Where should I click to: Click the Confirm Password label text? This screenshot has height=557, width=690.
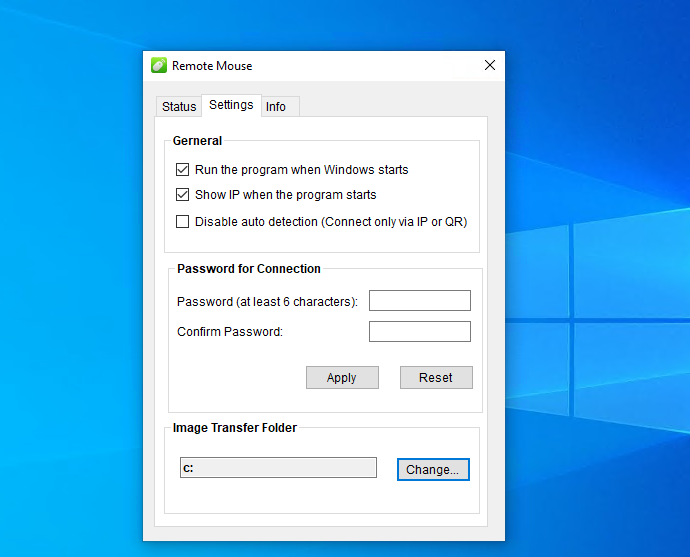tap(230, 332)
